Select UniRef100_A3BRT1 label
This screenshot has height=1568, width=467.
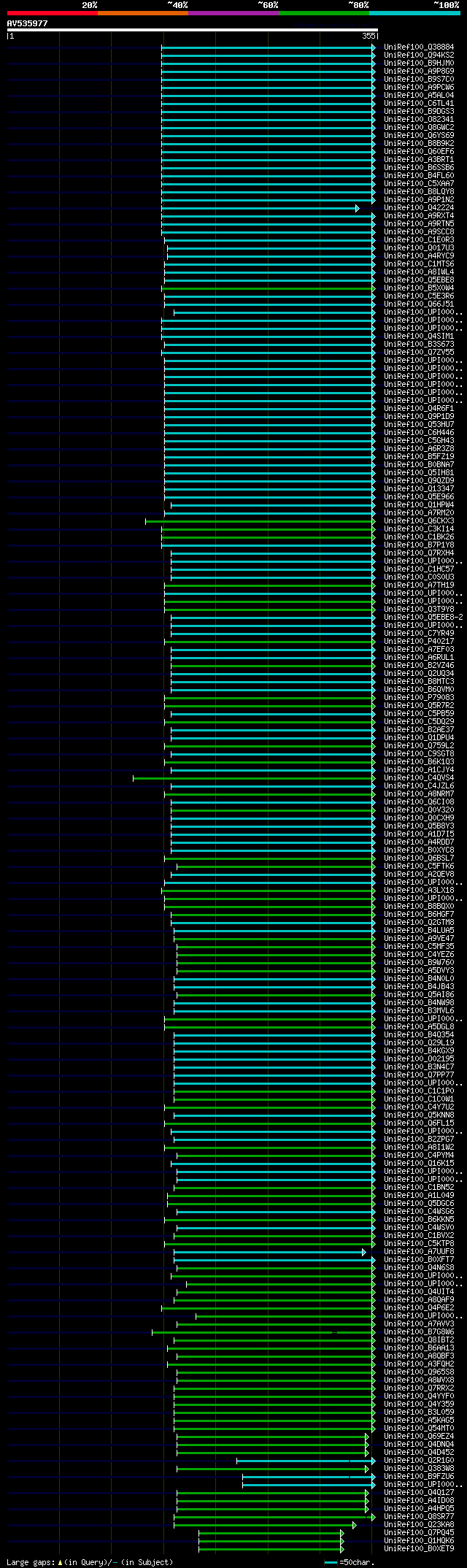point(419,160)
